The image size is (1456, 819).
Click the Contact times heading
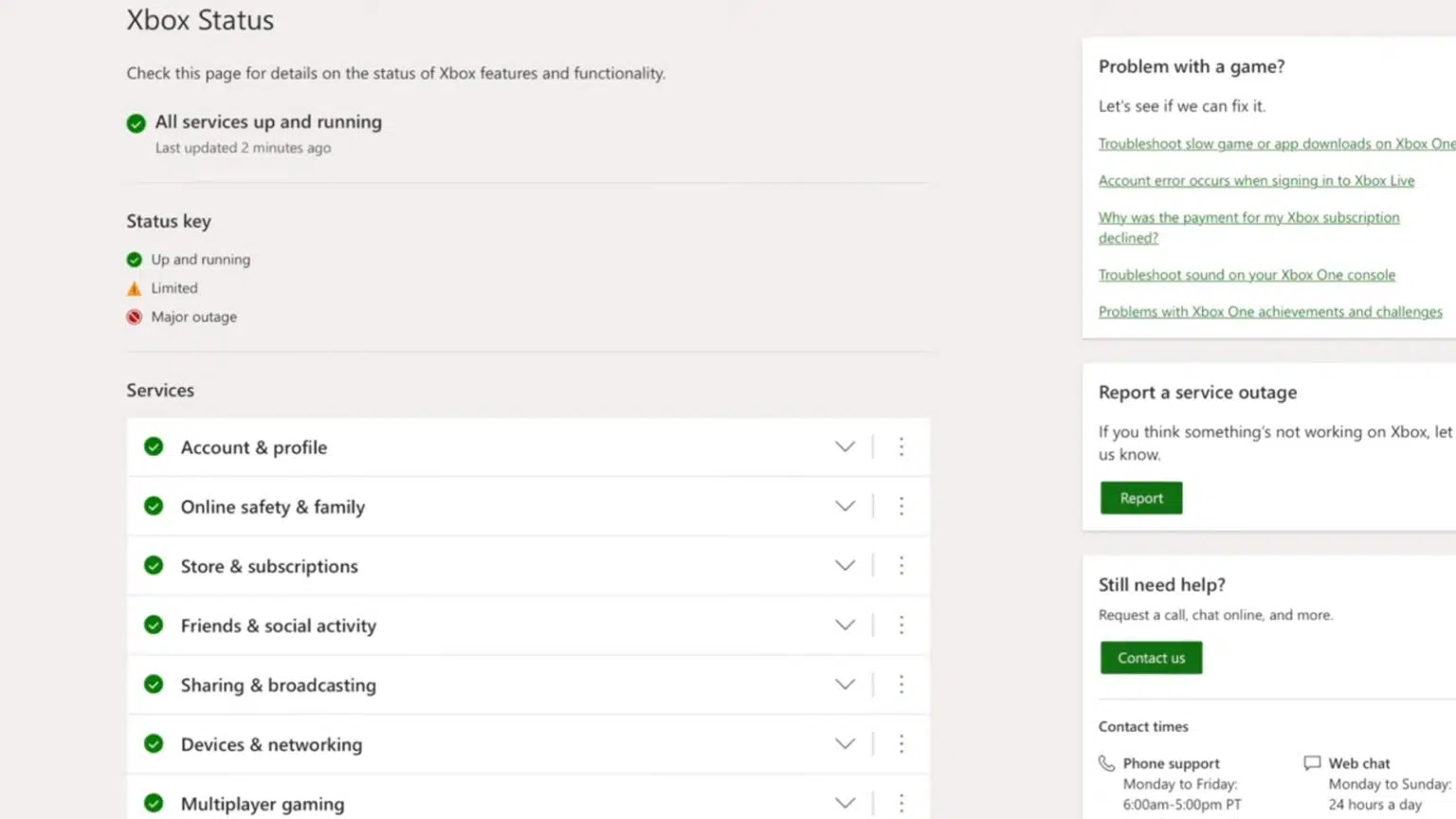click(x=1143, y=727)
